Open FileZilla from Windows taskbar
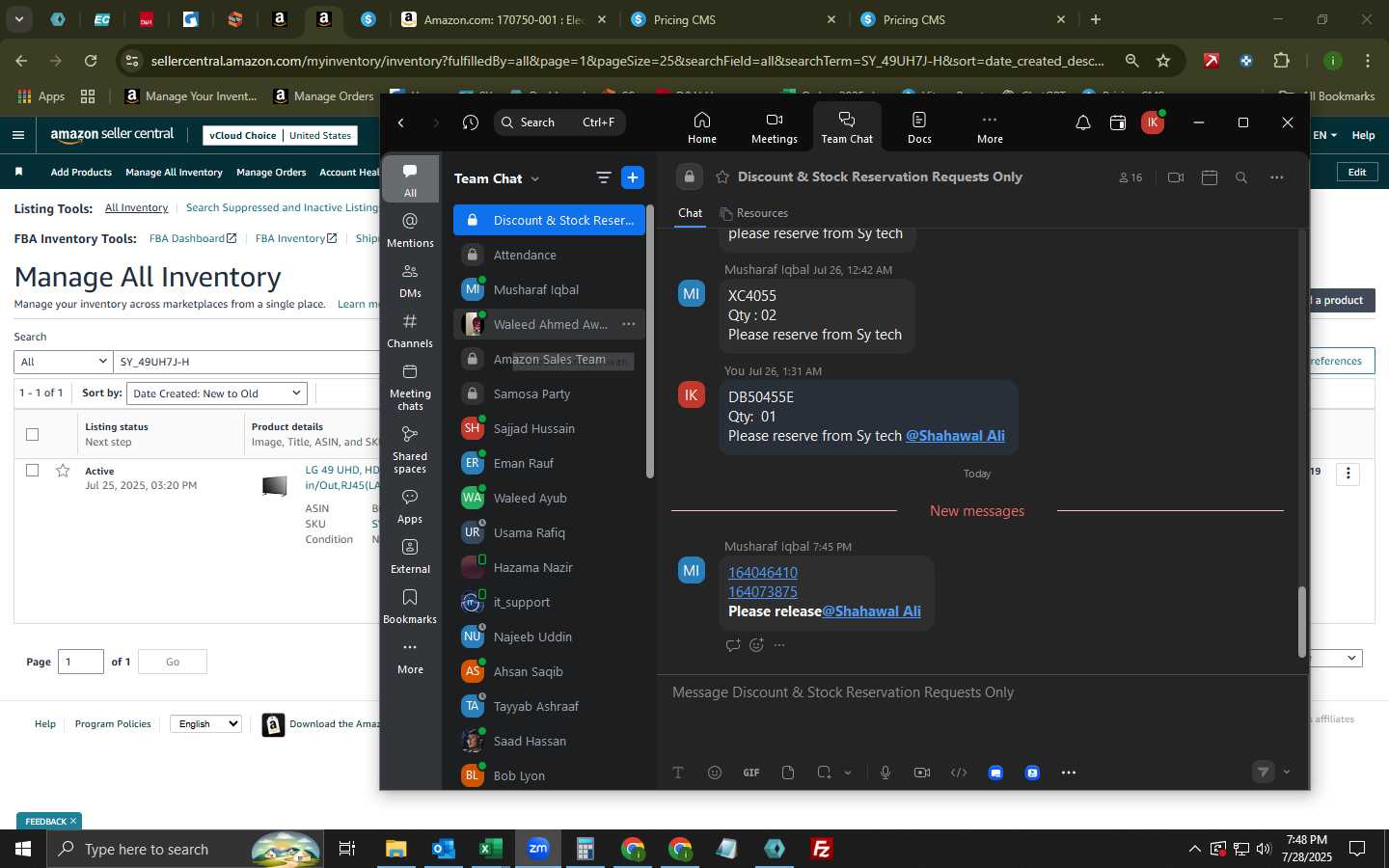 point(822,849)
